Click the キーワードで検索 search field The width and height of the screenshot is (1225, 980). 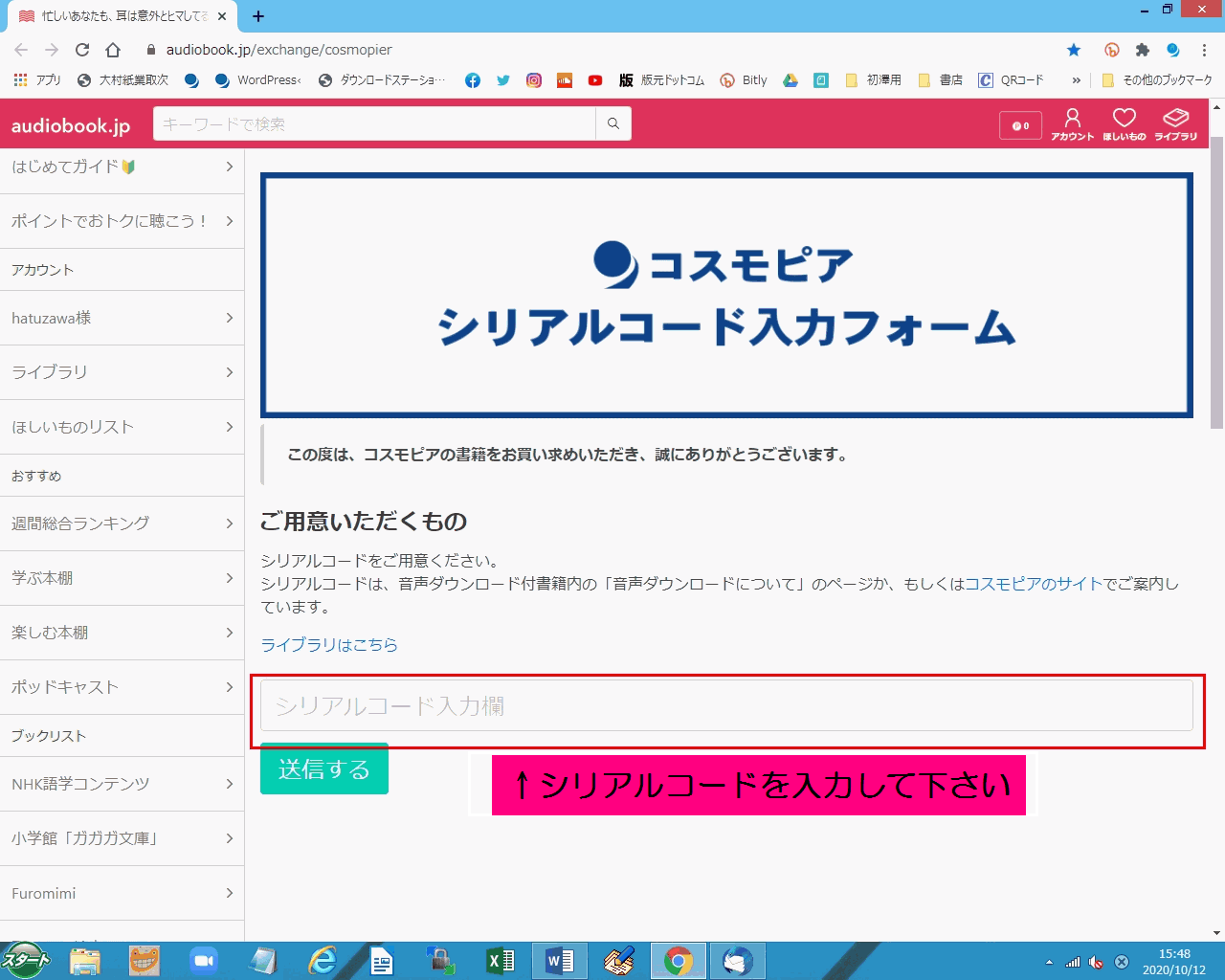[374, 123]
